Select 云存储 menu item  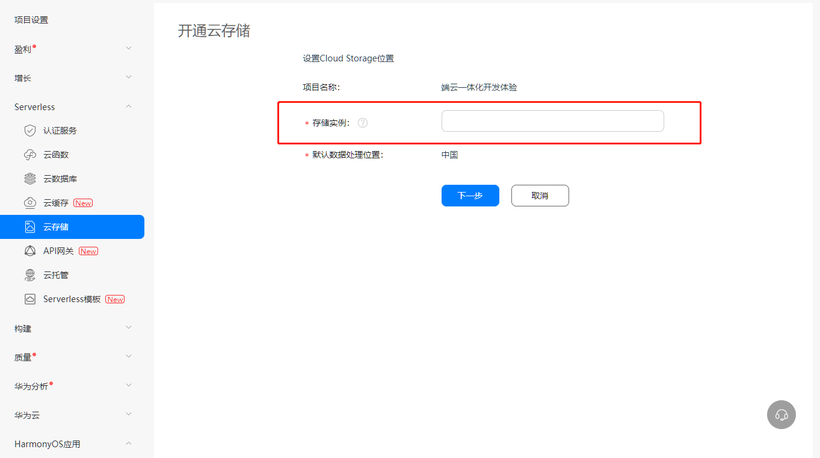pyautogui.click(x=72, y=227)
